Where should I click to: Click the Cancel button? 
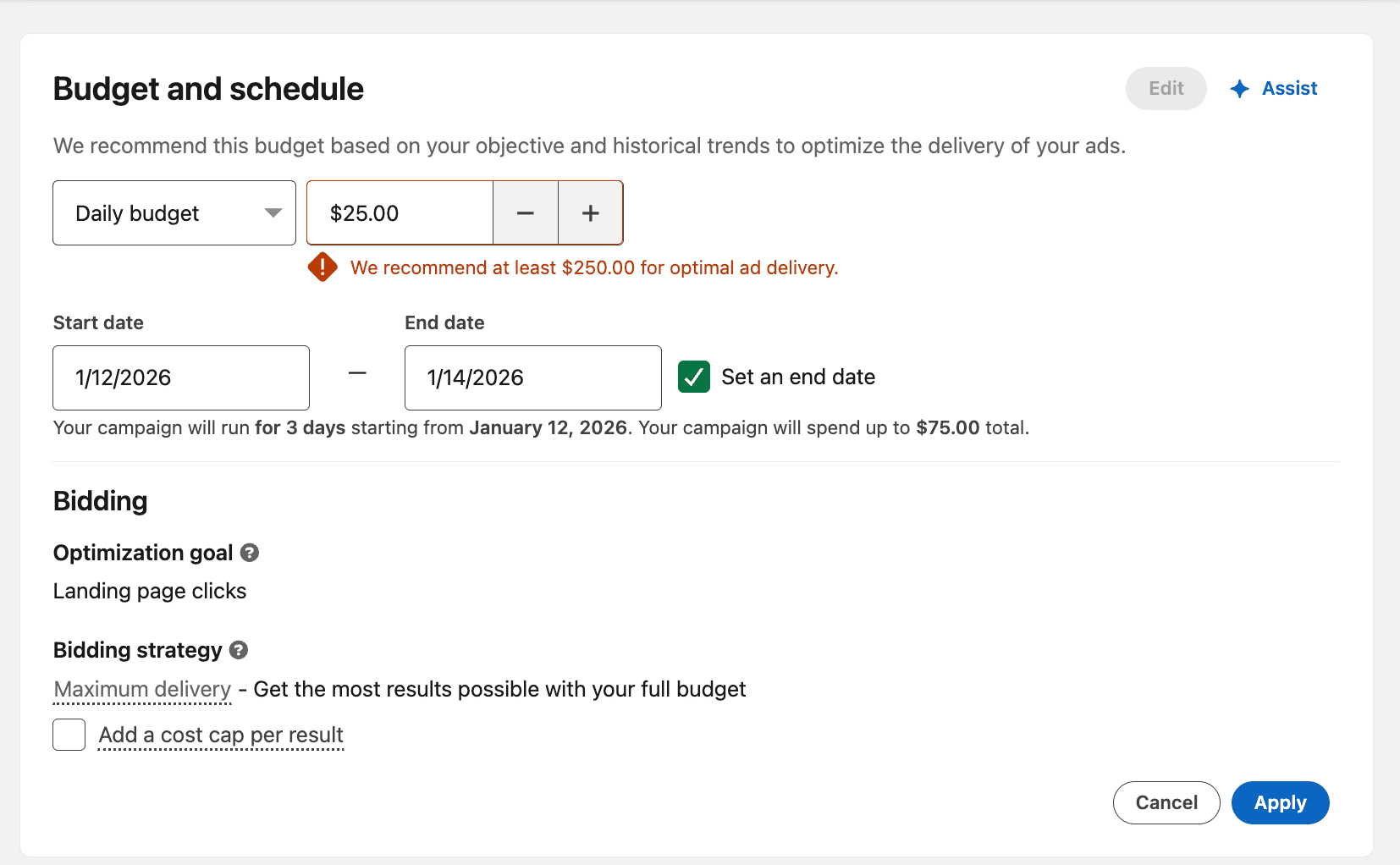pyautogui.click(x=1166, y=802)
